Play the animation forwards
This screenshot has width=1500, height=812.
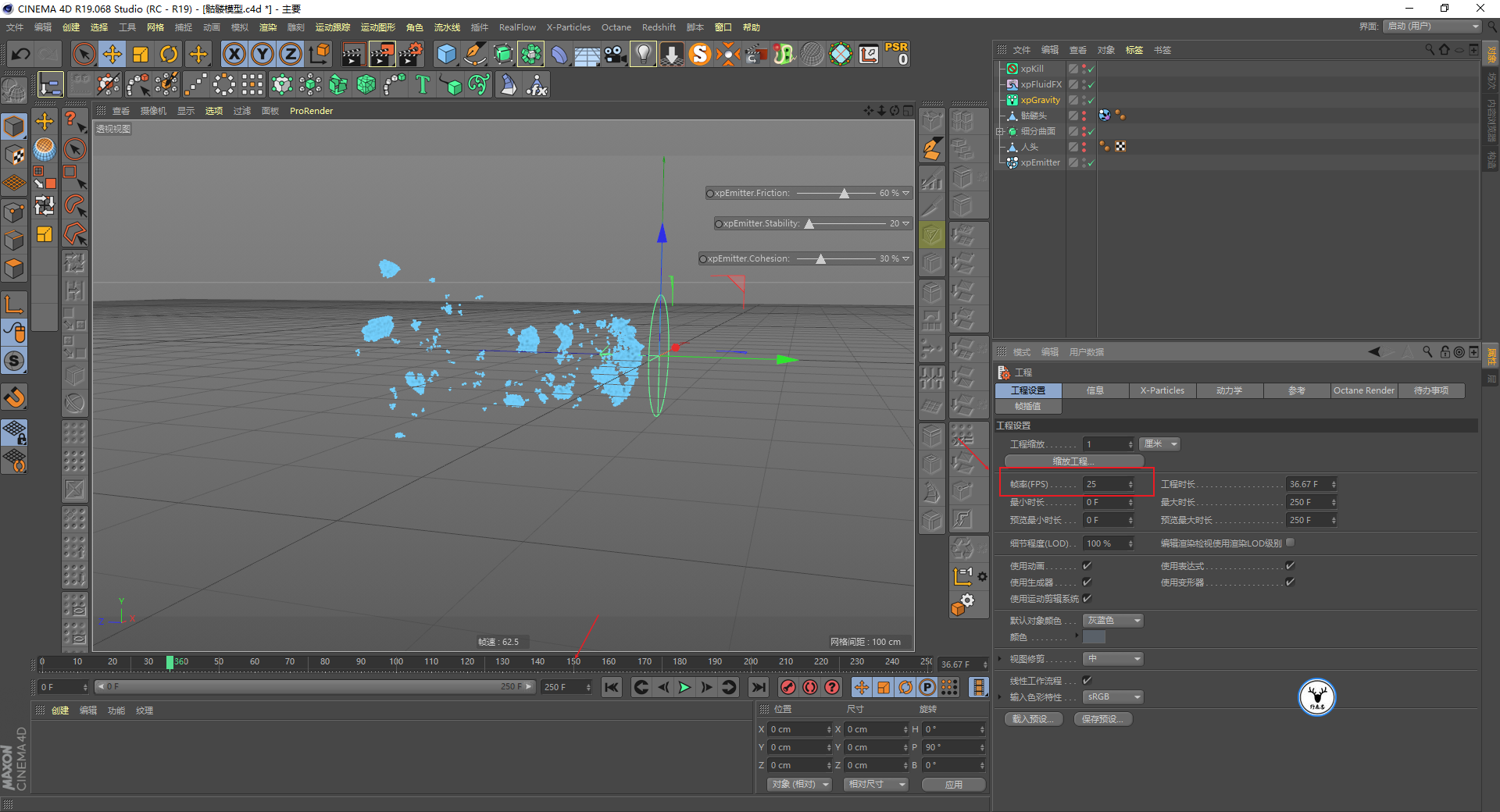(684, 687)
